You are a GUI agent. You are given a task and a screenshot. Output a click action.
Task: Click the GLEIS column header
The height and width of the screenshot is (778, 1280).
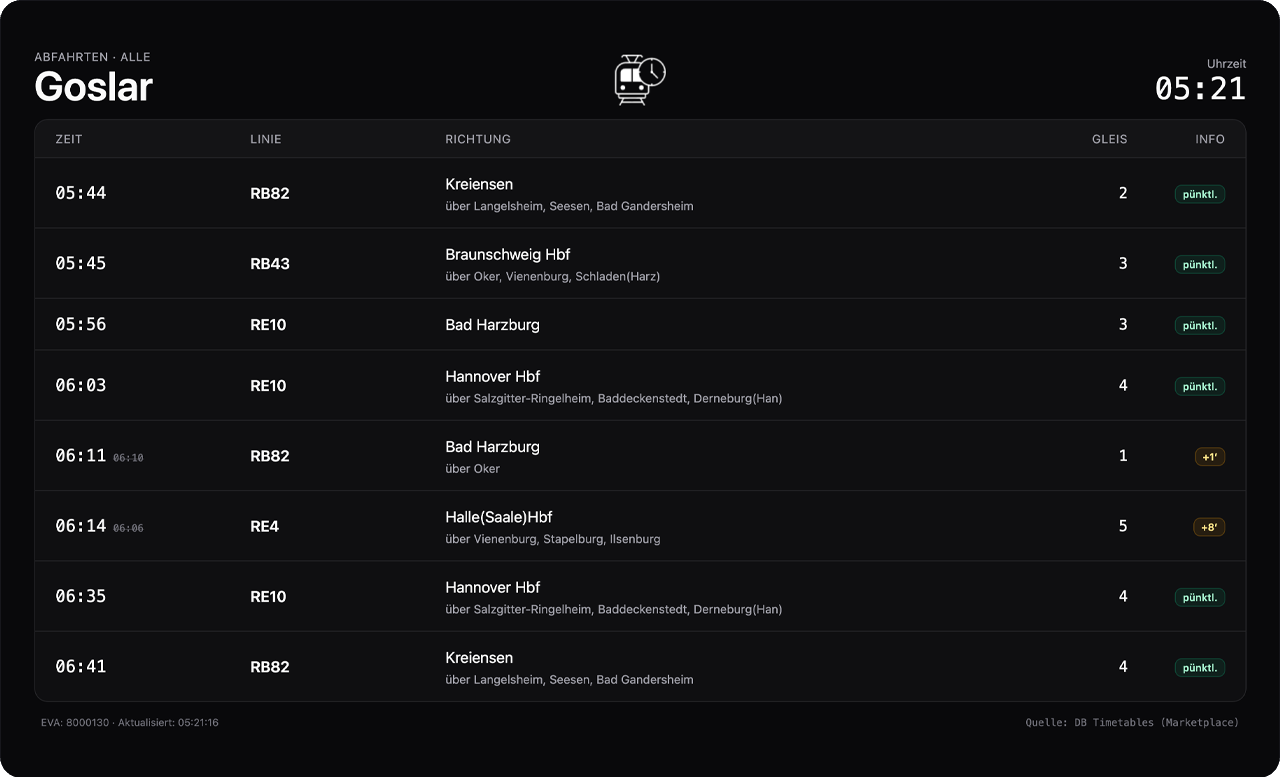pos(1109,139)
